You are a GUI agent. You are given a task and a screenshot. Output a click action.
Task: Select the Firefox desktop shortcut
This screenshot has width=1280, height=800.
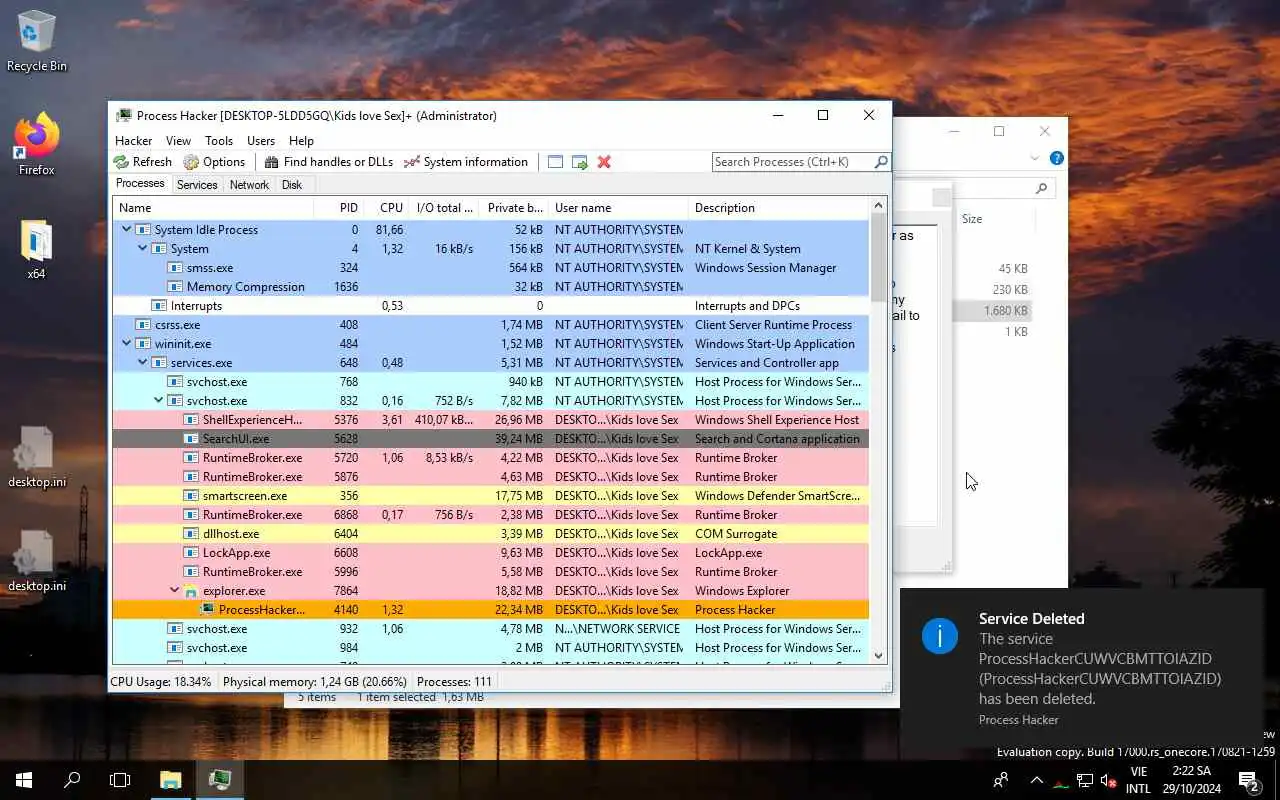pos(37,147)
